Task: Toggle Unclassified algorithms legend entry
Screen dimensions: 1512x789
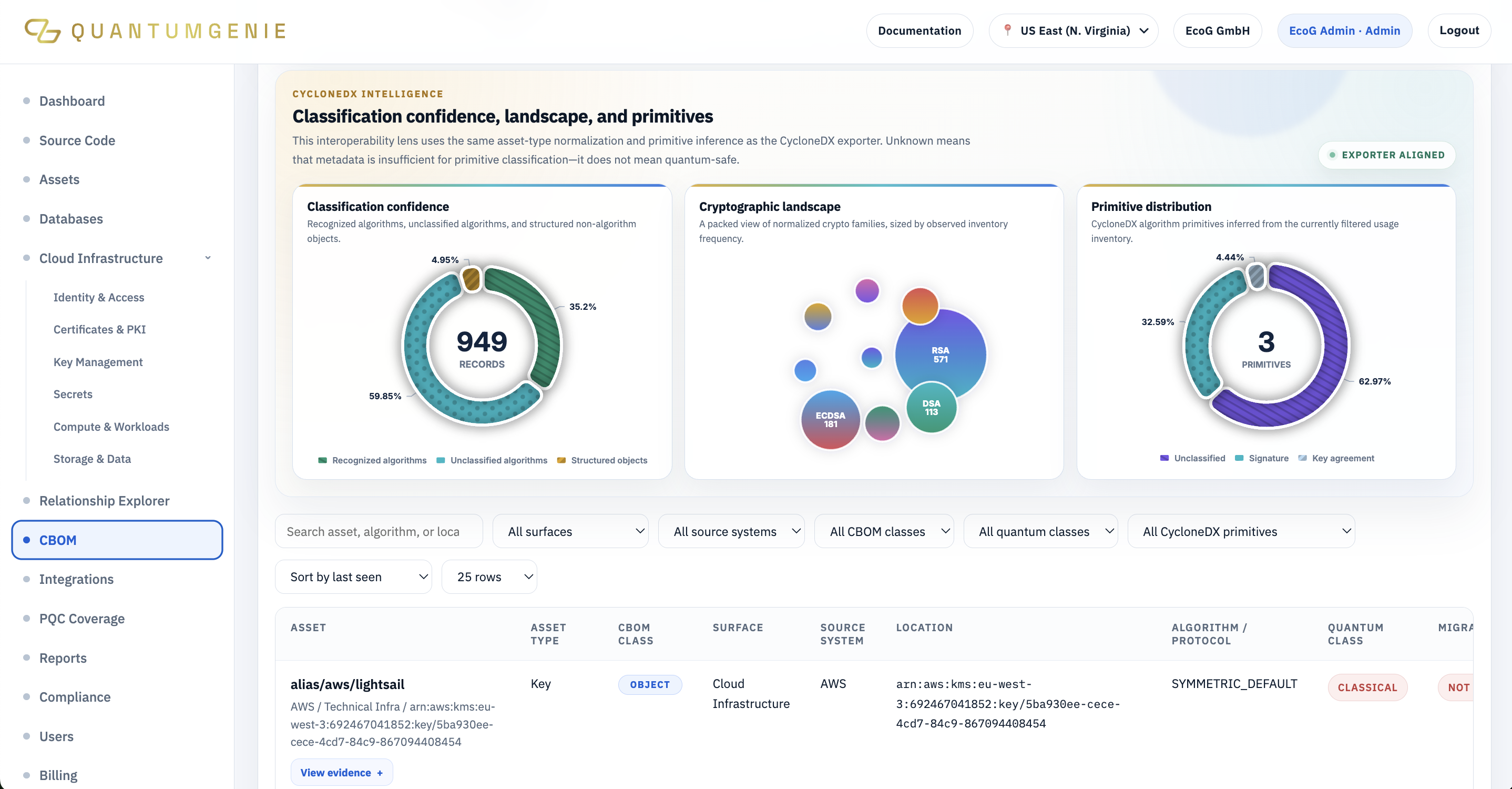Action: pyautogui.click(x=492, y=460)
